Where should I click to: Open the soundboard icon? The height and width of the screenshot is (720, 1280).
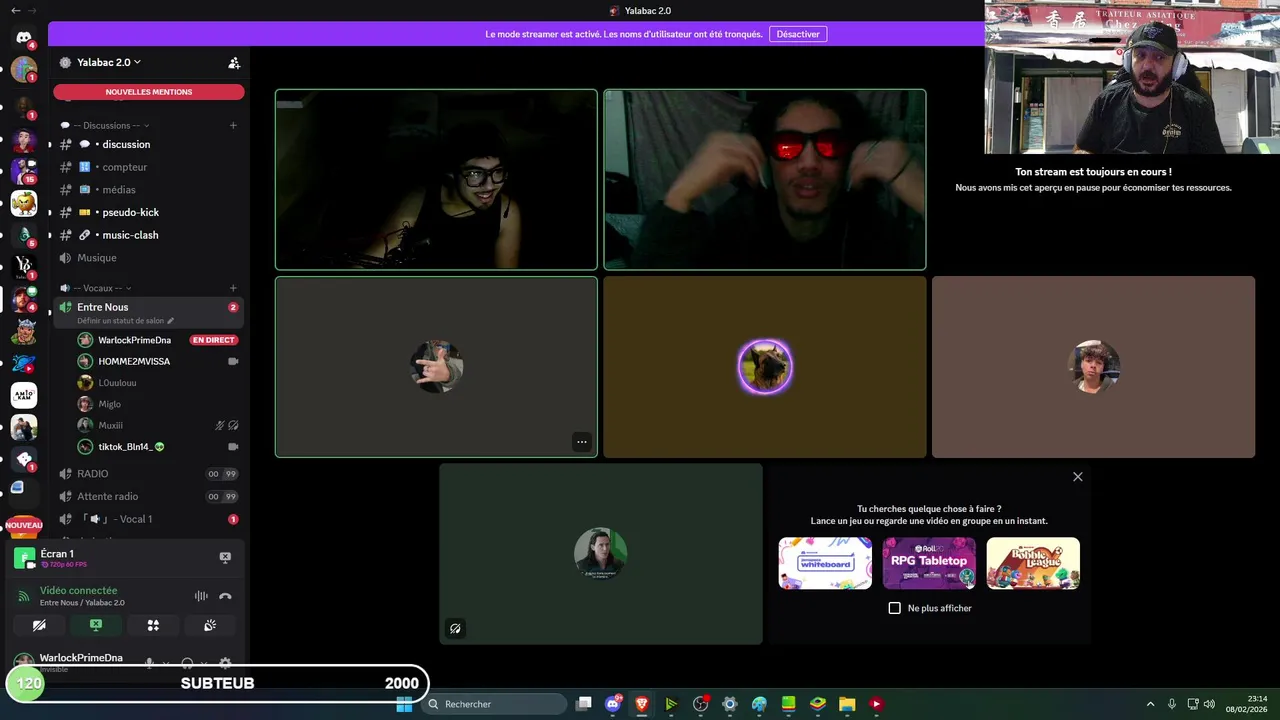coord(210,625)
